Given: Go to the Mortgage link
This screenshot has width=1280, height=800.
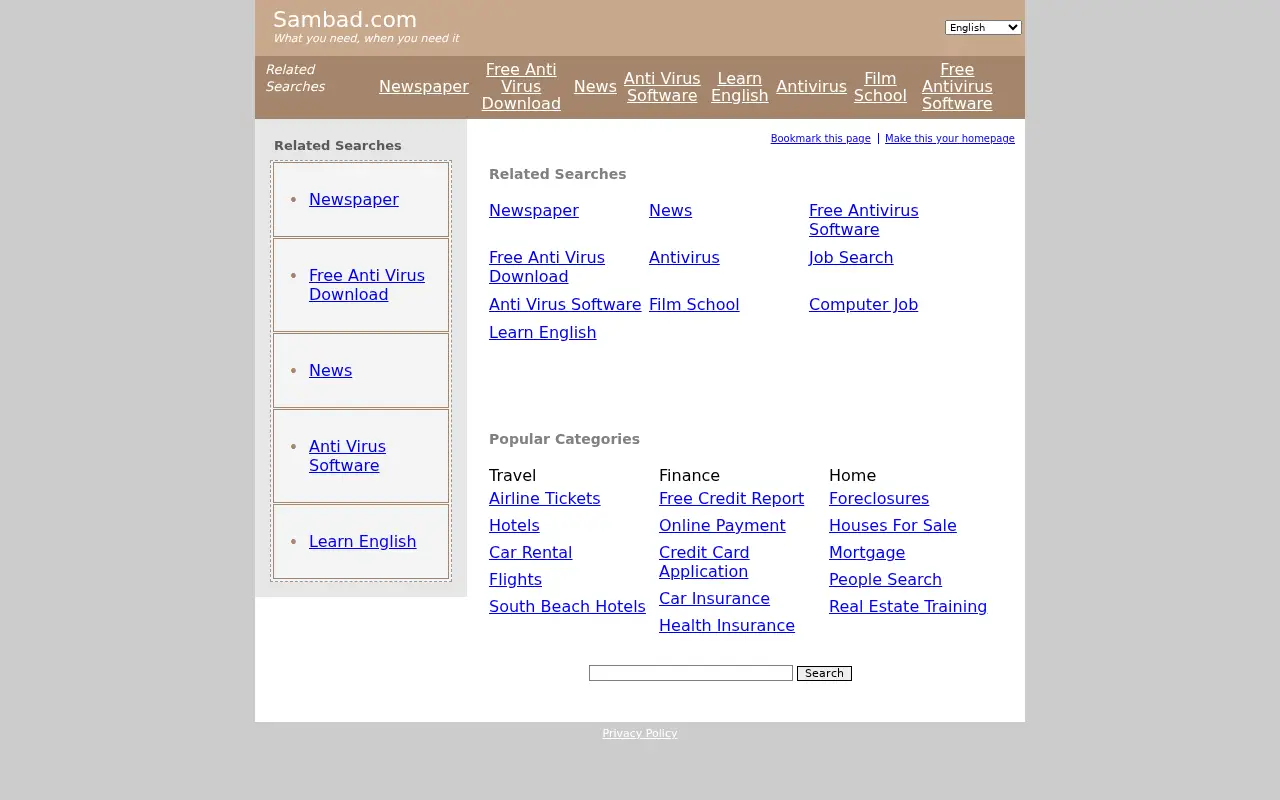Looking at the screenshot, I should click(867, 552).
